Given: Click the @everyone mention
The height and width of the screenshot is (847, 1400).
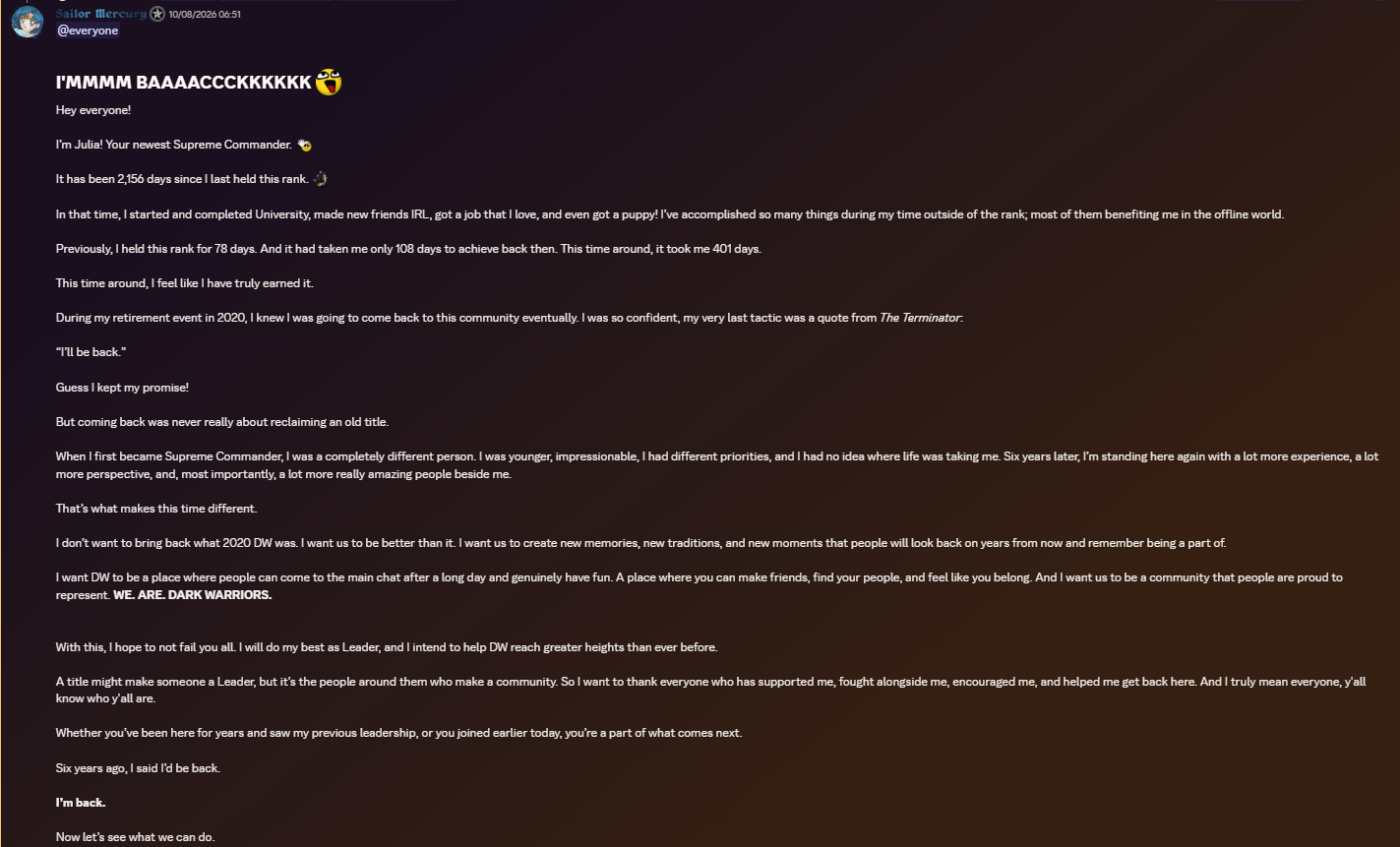Looking at the screenshot, I should 89,30.
